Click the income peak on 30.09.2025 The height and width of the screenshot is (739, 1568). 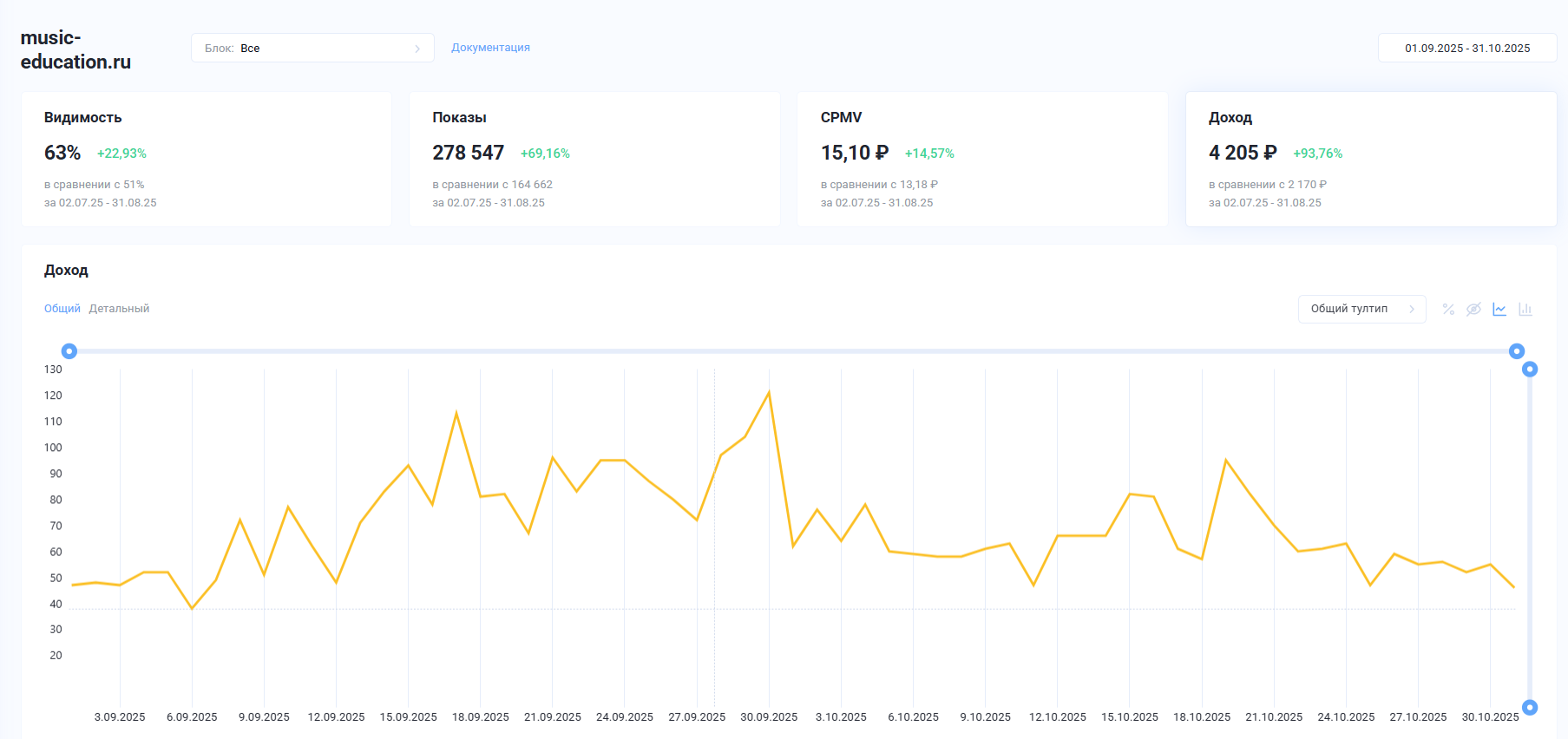pyautogui.click(x=769, y=392)
